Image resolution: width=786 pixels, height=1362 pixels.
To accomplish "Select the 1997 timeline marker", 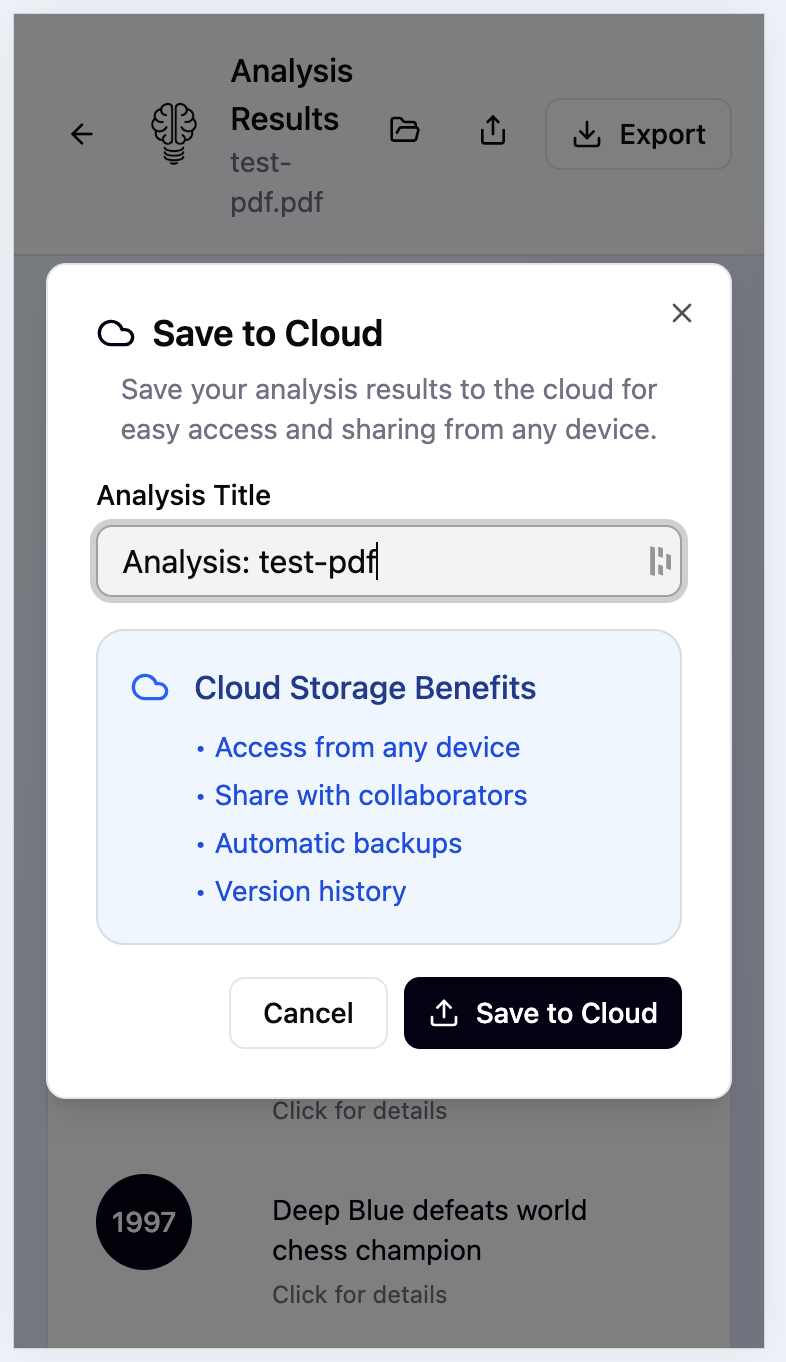I will (144, 1222).
